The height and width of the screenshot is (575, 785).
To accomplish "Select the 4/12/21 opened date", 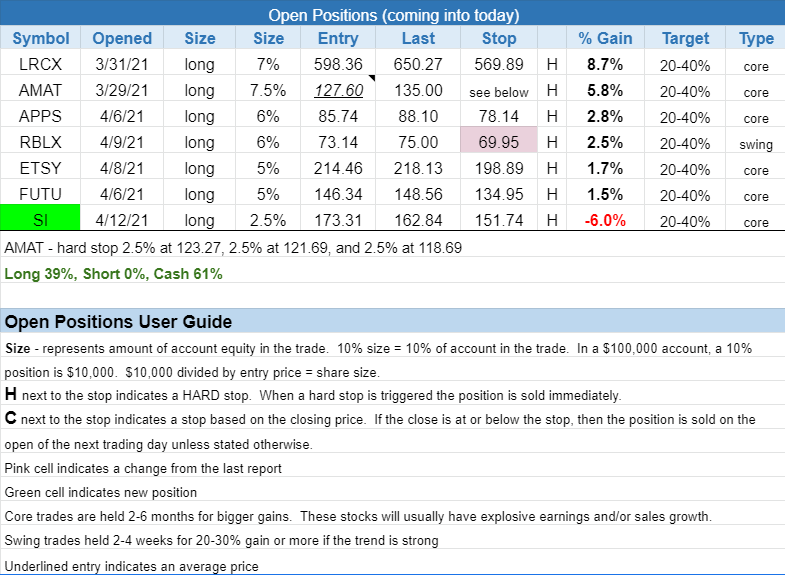I will [x=122, y=220].
